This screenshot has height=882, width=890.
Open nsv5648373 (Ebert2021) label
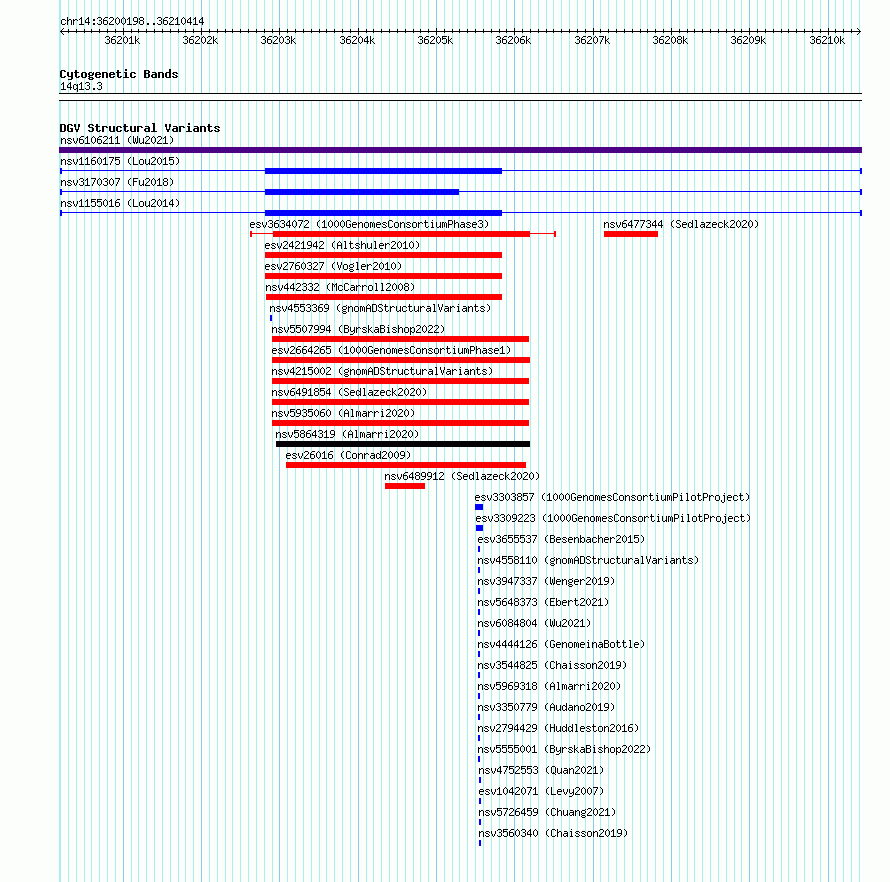543,602
